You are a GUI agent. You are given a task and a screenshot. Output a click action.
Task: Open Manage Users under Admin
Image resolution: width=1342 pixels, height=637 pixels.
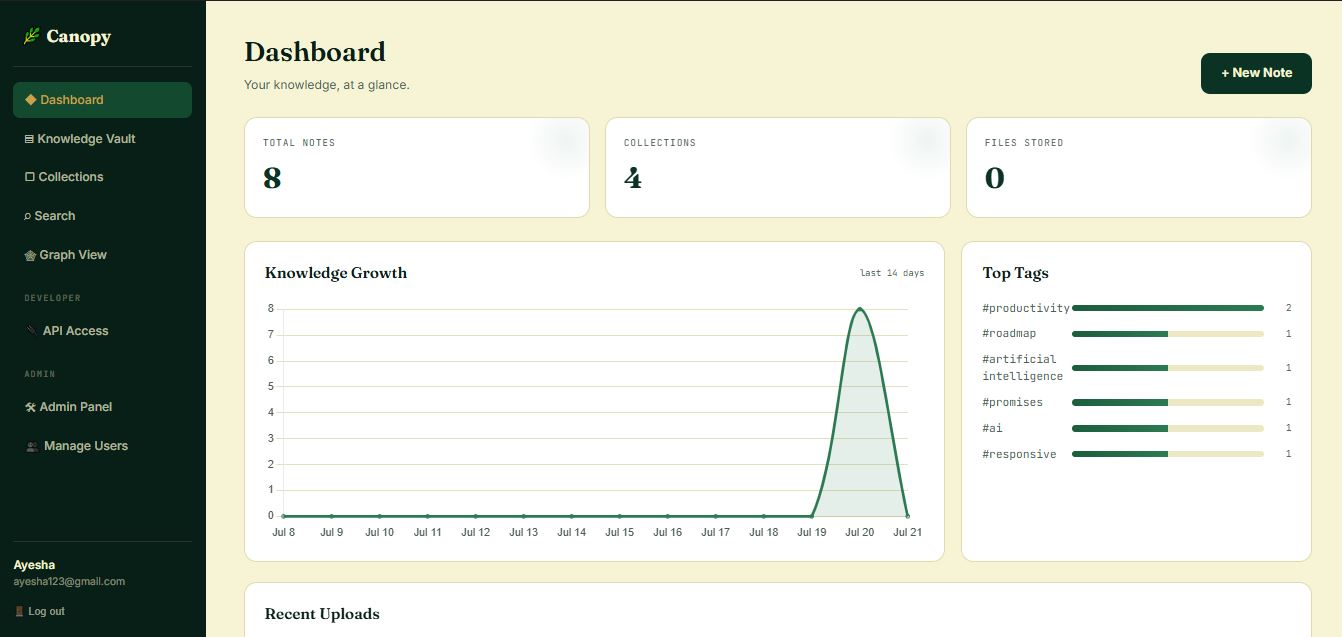point(102,446)
